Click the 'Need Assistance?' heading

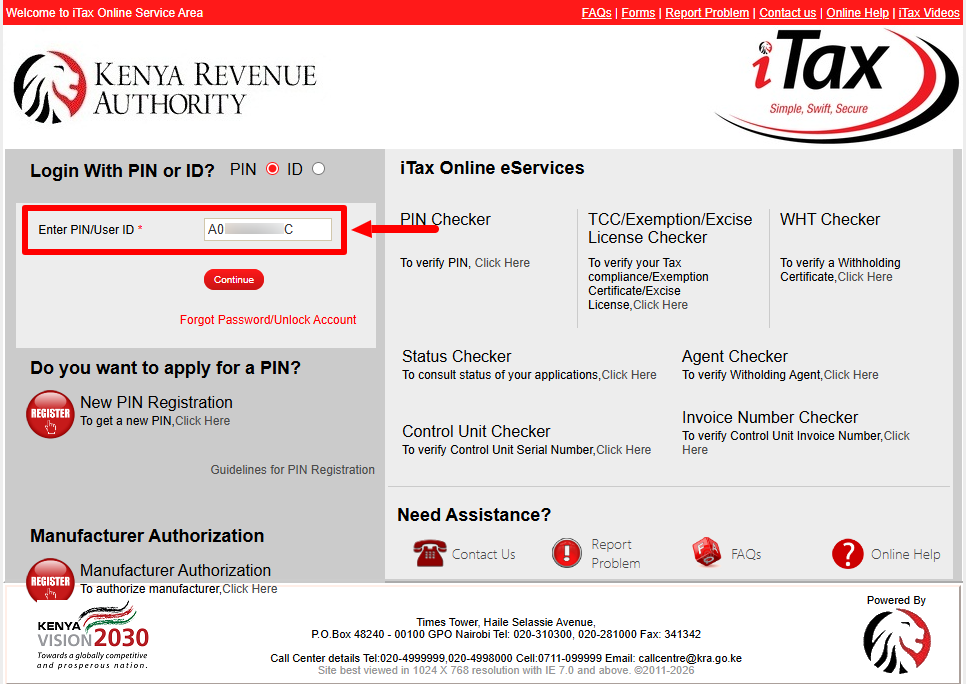coord(474,515)
